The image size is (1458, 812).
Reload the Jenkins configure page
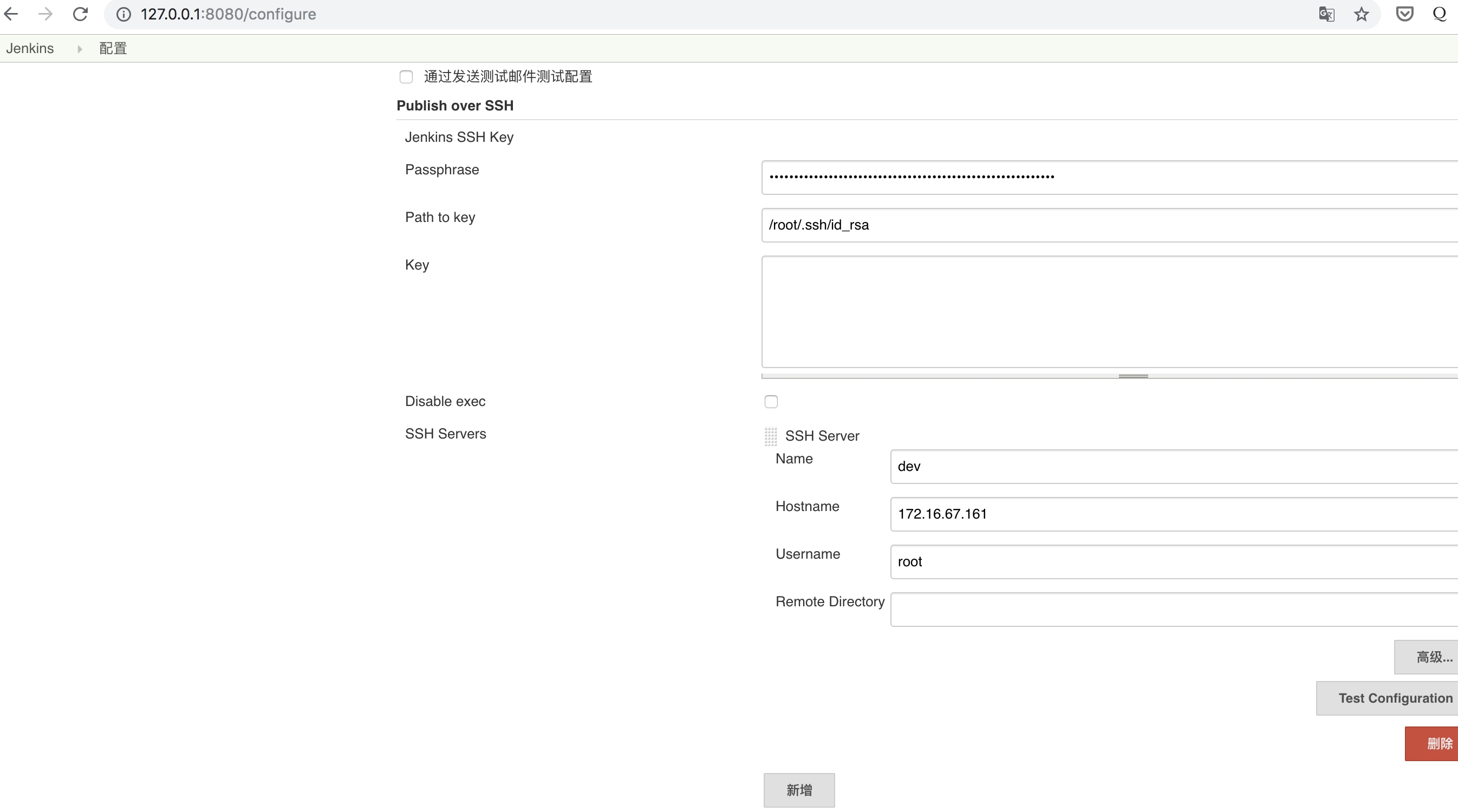pyautogui.click(x=80, y=14)
